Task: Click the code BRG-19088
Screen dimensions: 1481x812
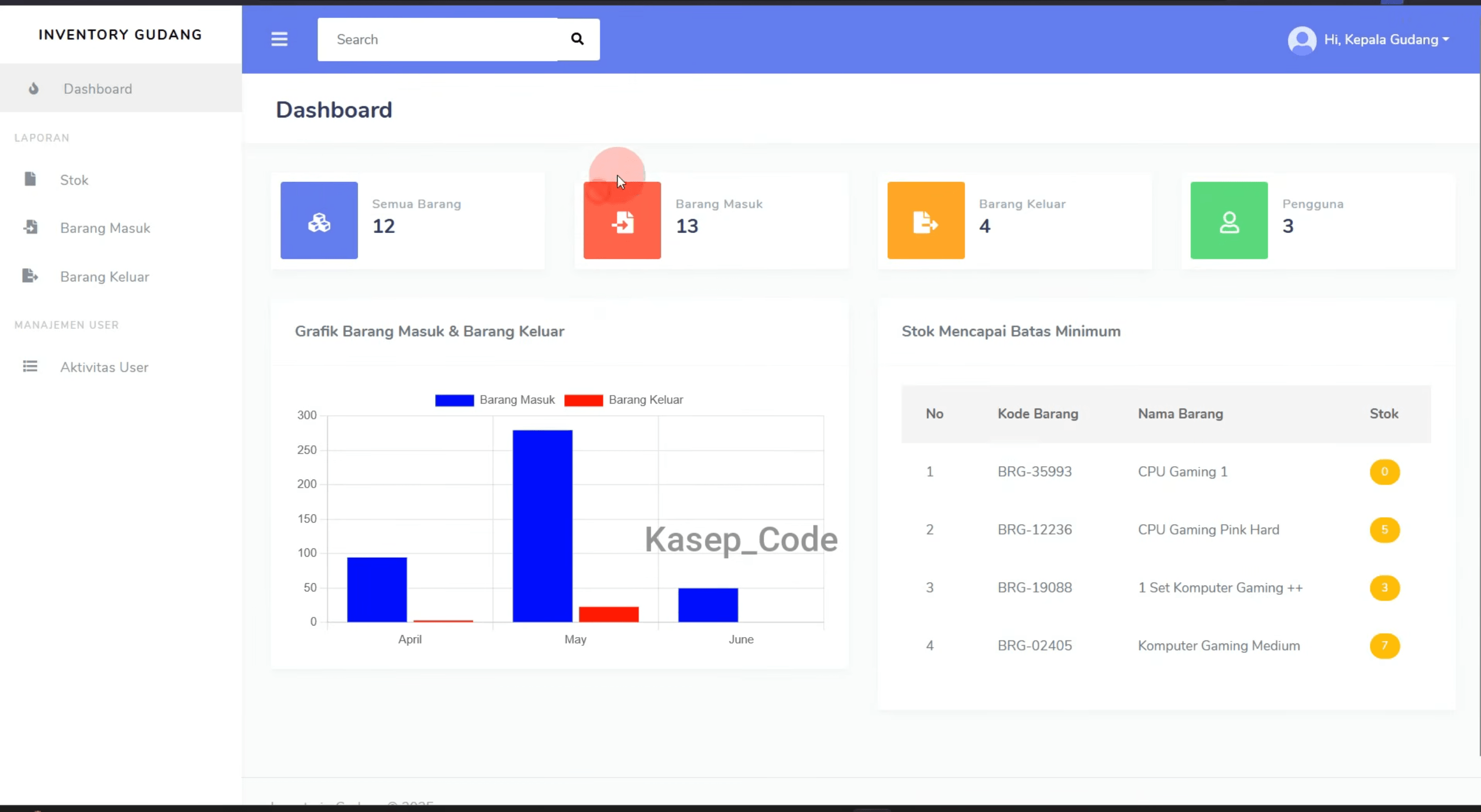Action: click(1034, 587)
